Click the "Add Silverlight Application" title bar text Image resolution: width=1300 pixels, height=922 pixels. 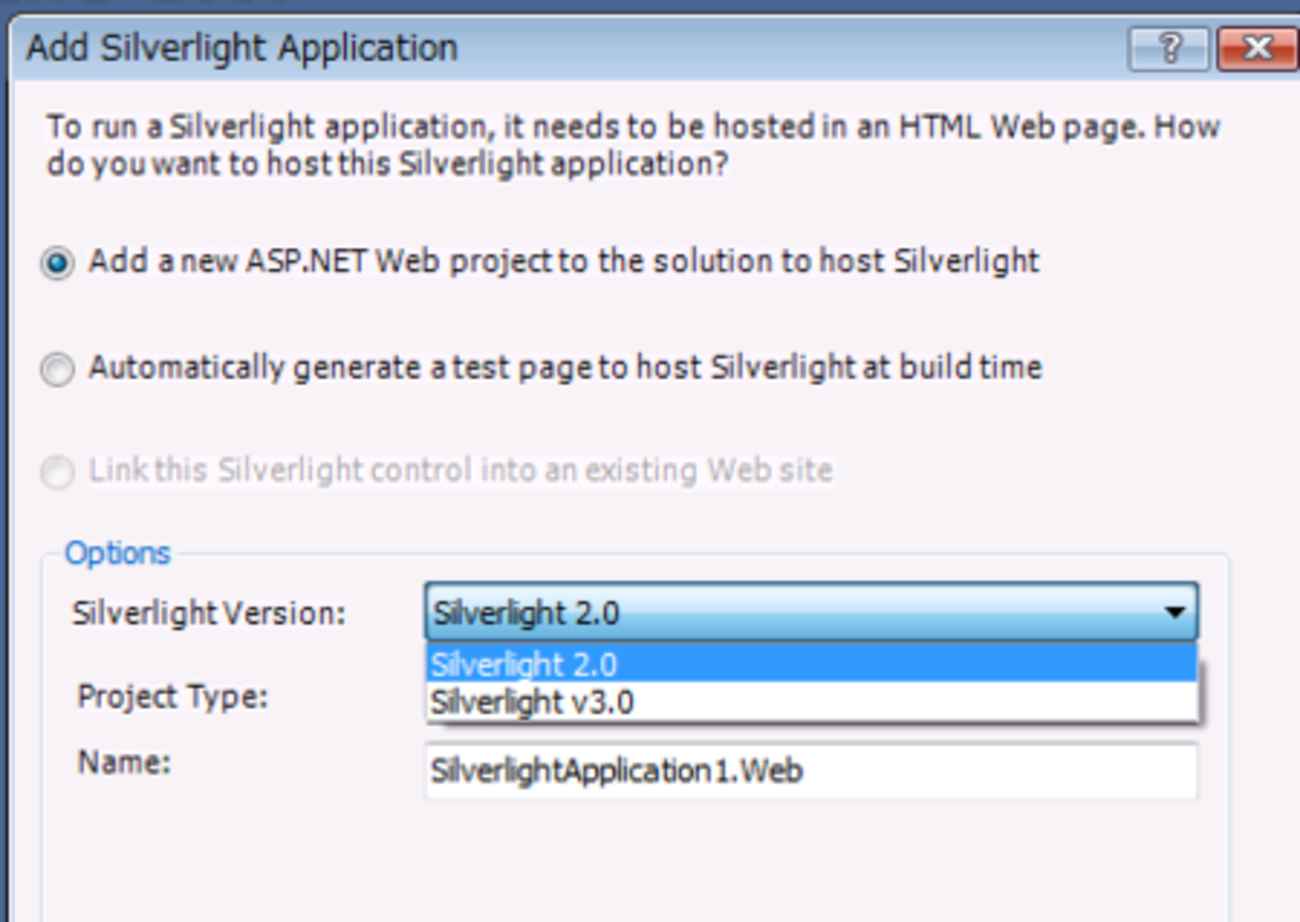242,48
